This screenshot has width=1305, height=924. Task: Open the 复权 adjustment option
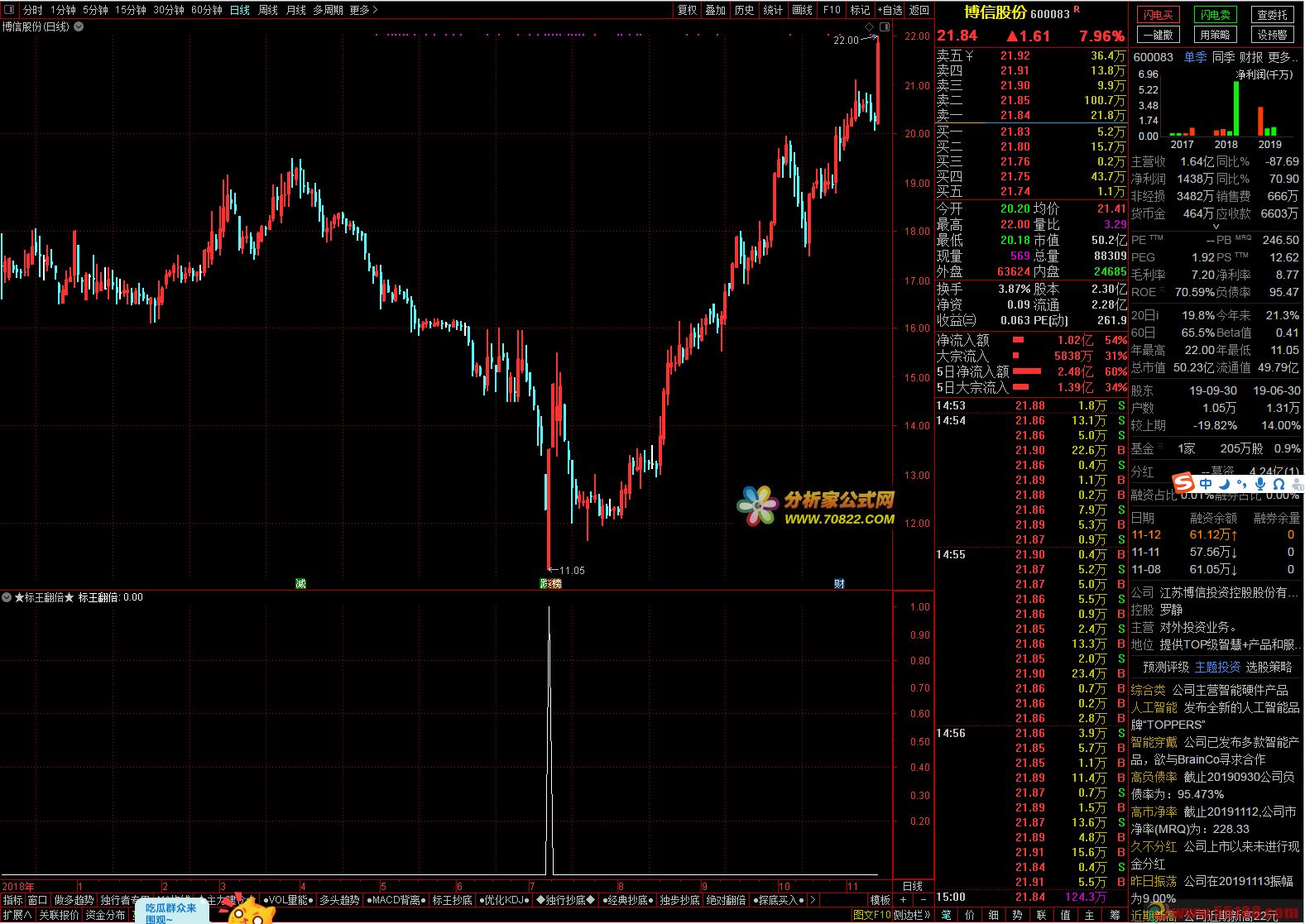click(x=688, y=10)
